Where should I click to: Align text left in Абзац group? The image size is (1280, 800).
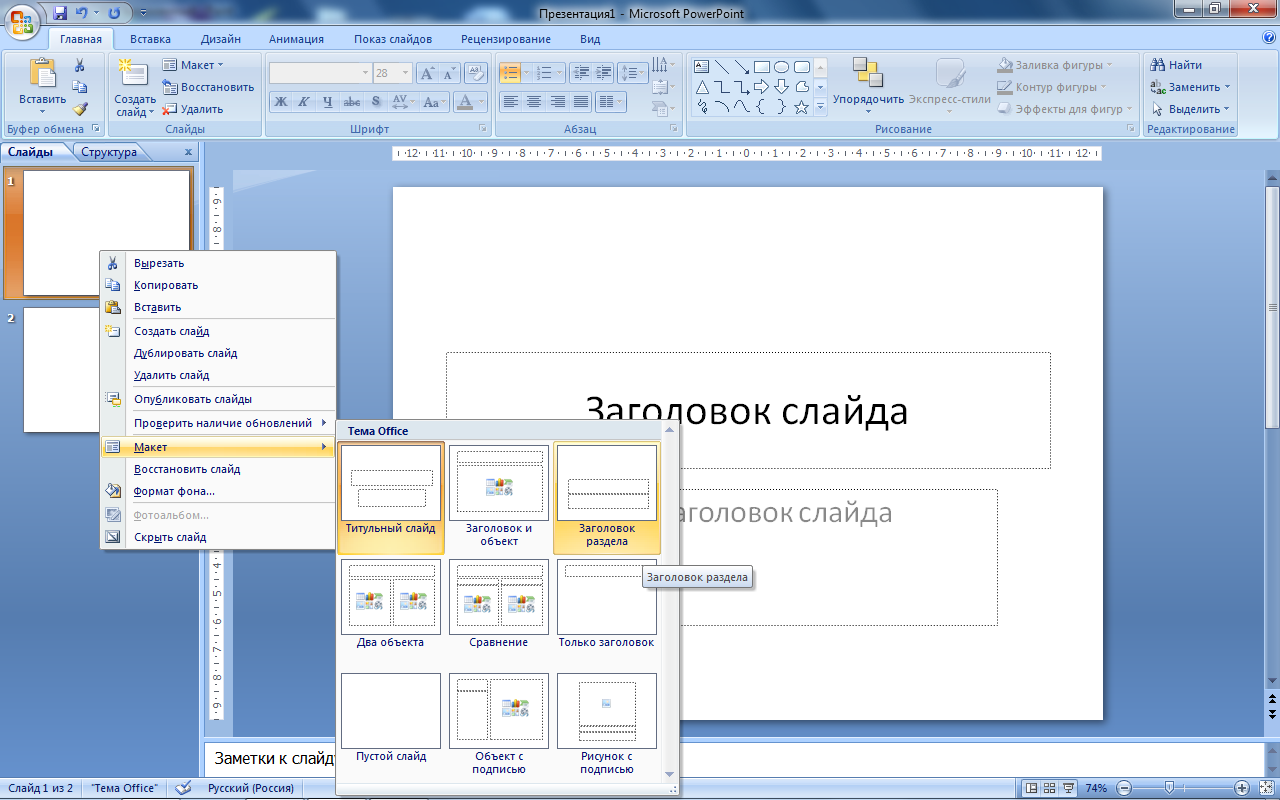pyautogui.click(x=511, y=101)
